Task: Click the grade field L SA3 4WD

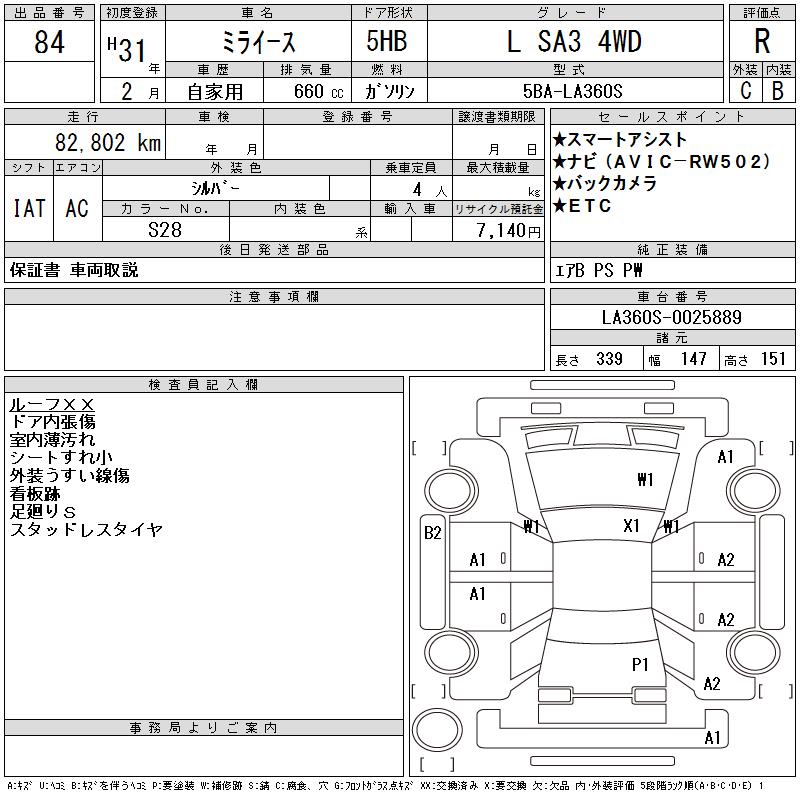Action: tap(573, 42)
